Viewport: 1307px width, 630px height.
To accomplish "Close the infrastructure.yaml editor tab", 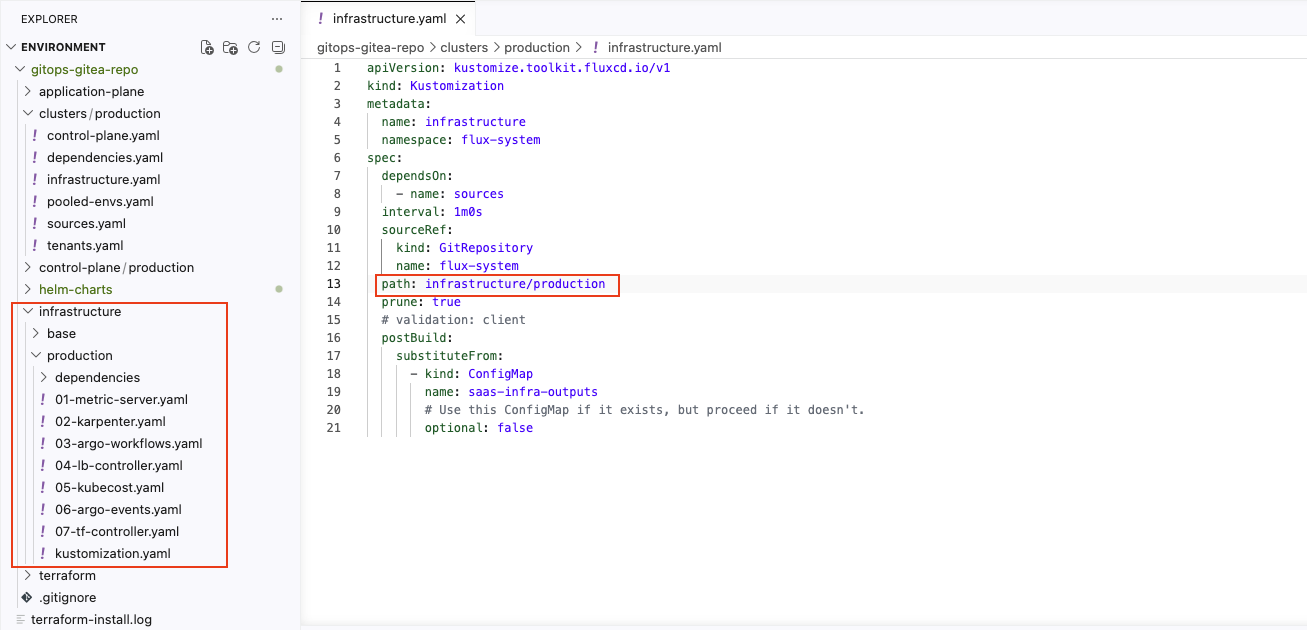I will pyautogui.click(x=460, y=19).
